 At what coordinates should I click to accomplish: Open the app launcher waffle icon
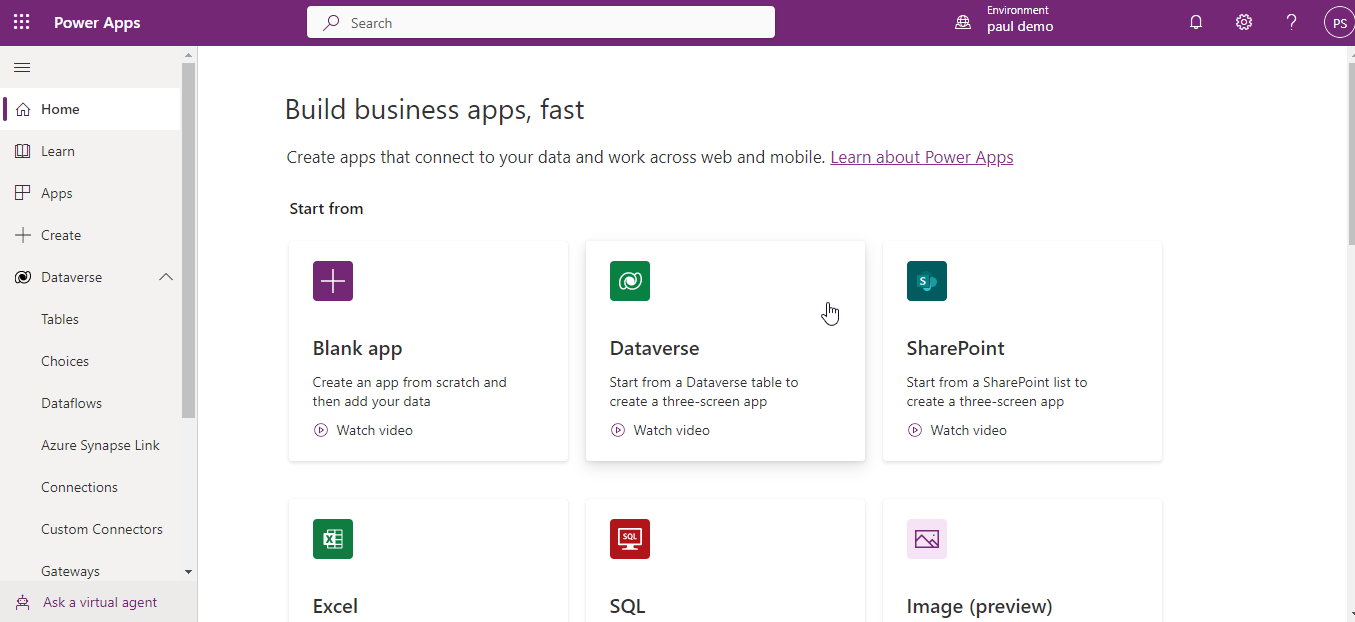click(x=21, y=22)
